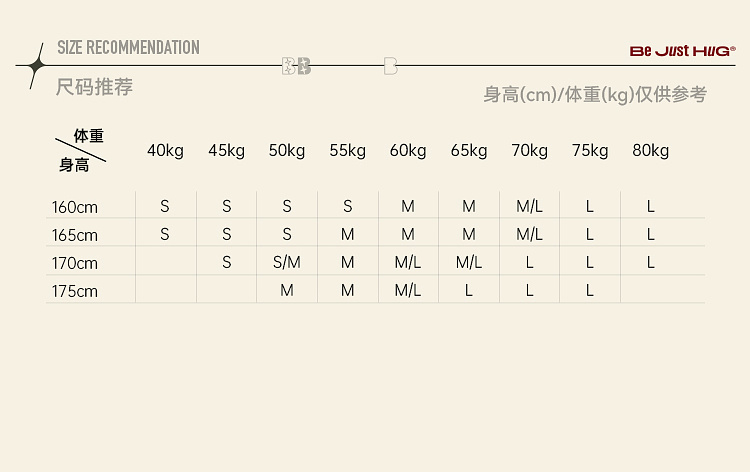
Task: Click the single B emblem on the line
Action: (x=391, y=66)
